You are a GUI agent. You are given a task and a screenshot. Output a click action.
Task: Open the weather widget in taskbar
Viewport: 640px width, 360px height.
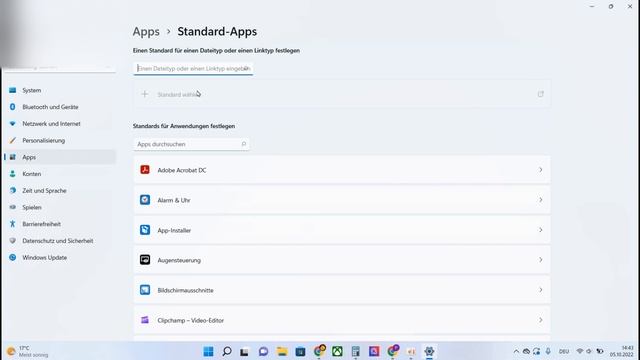[x=28, y=351]
